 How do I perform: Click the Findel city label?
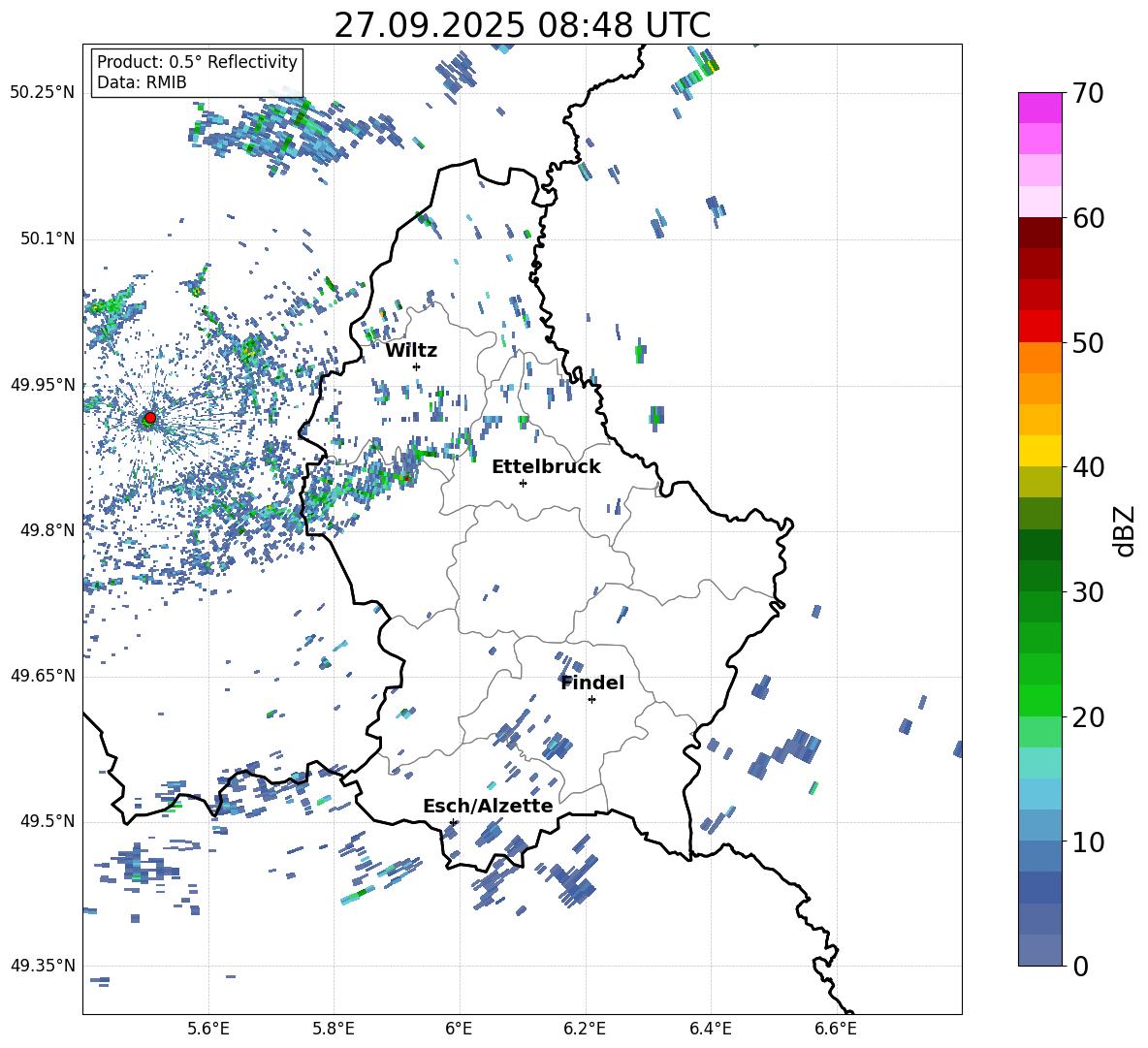(592, 683)
